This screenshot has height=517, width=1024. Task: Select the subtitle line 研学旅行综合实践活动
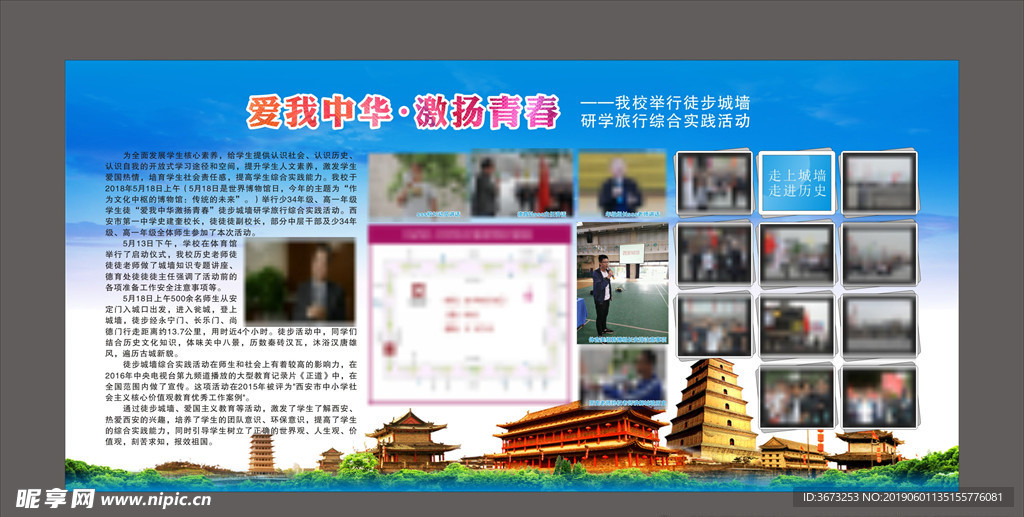tap(665, 121)
